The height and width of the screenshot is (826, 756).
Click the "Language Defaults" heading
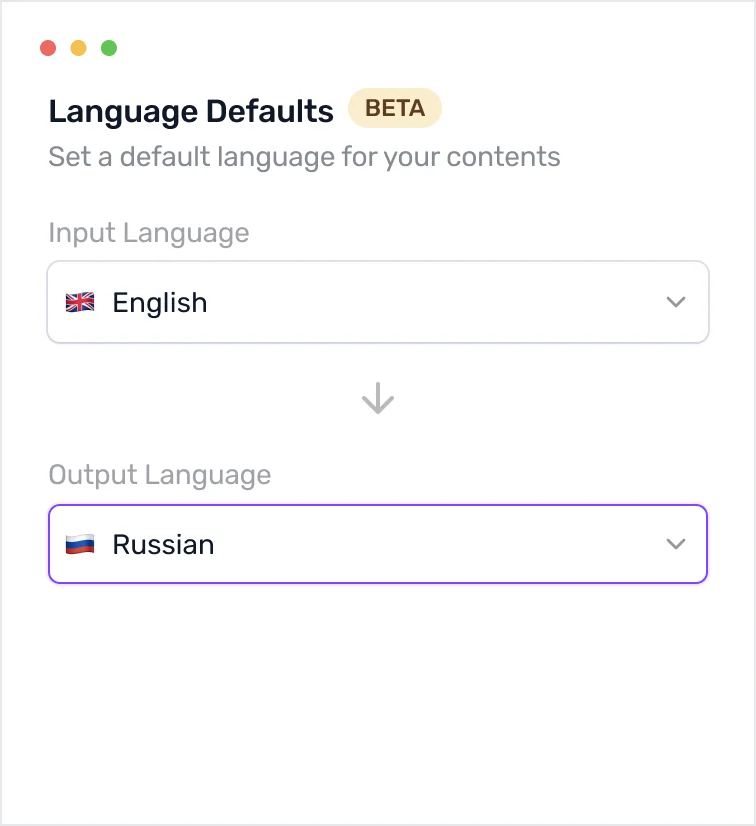click(191, 111)
